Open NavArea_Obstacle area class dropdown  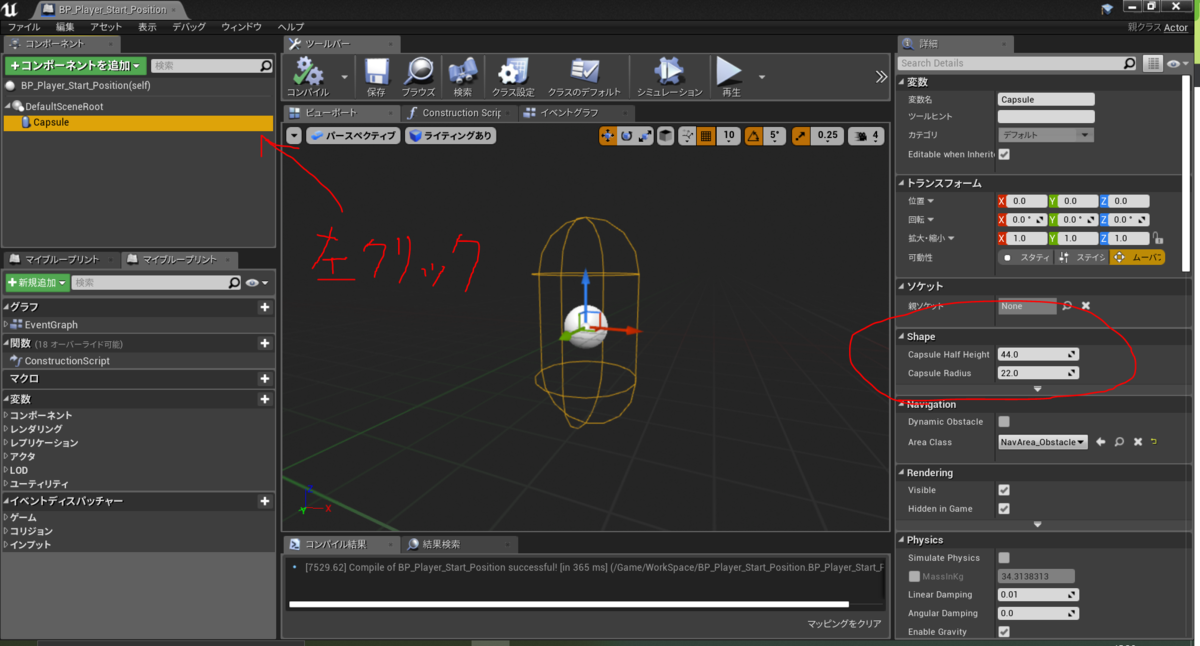[1042, 442]
